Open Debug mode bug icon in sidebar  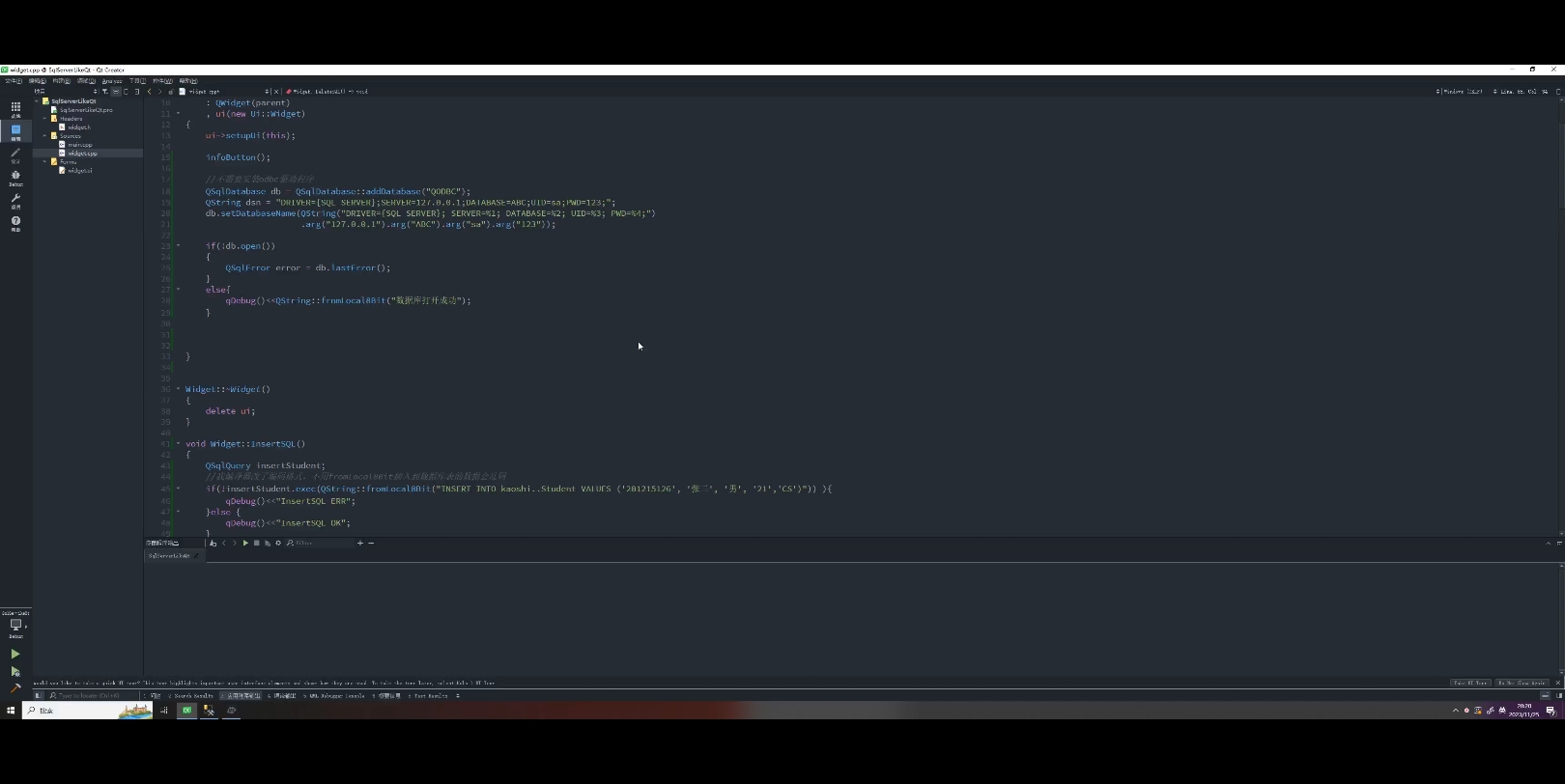coord(15,176)
